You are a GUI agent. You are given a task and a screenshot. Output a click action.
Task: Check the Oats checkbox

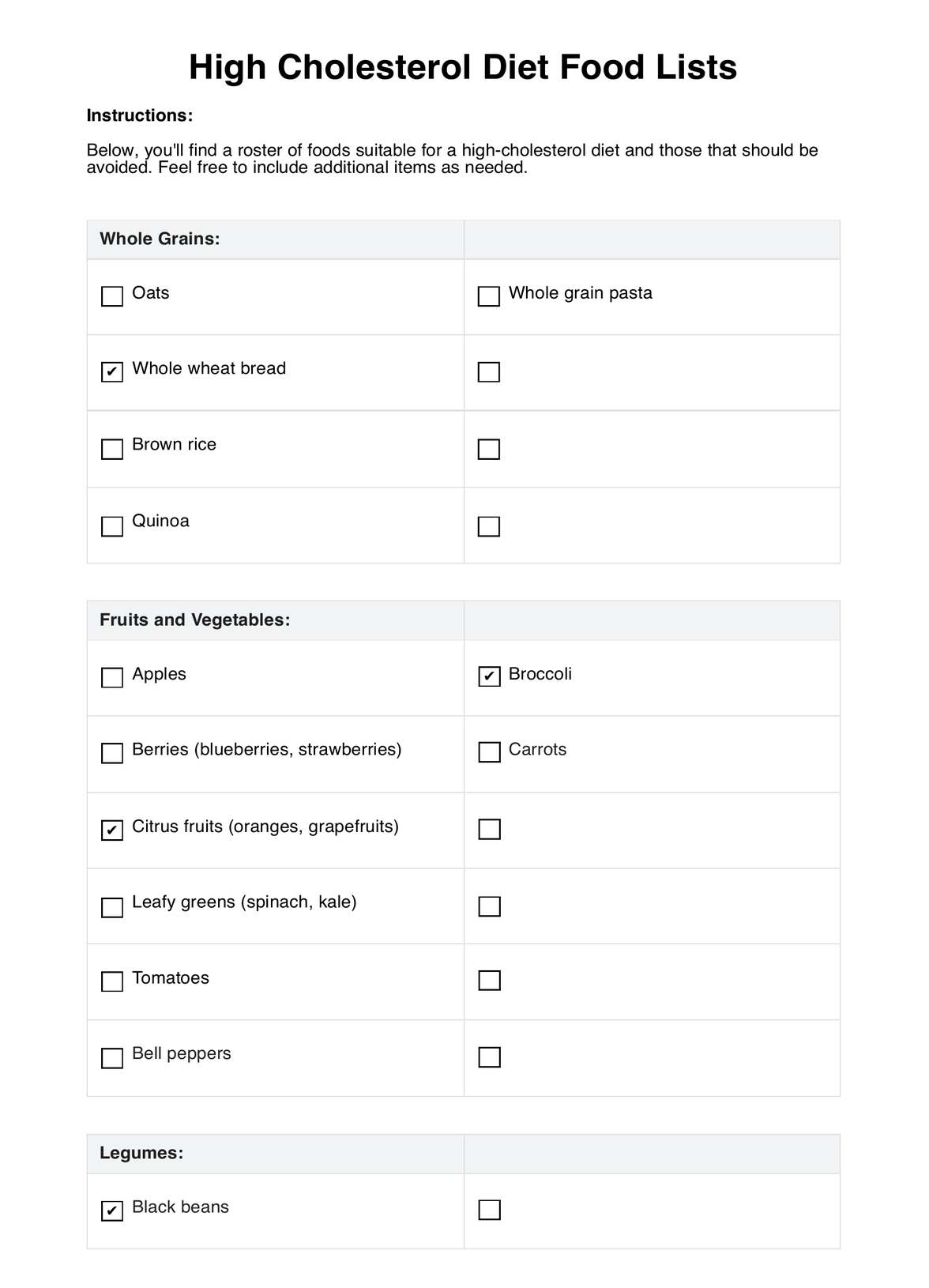(112, 296)
